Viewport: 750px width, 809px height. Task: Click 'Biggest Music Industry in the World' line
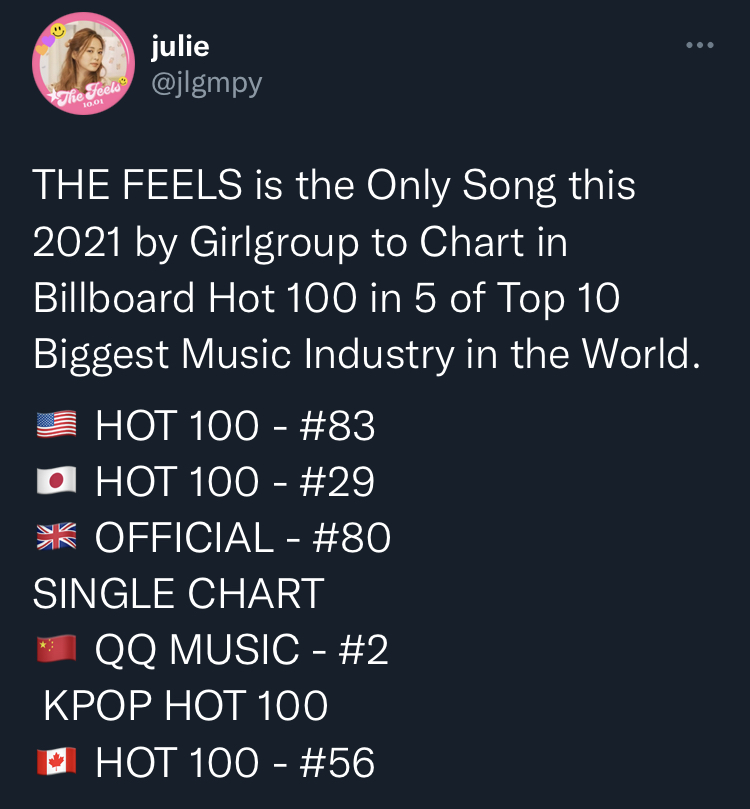(367, 354)
